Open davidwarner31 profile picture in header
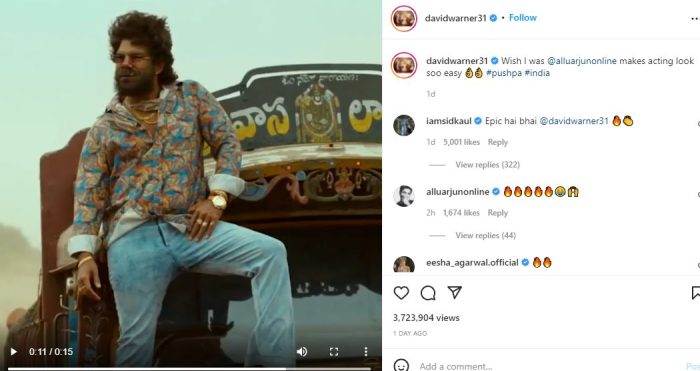This screenshot has width=700, height=371. [x=404, y=18]
